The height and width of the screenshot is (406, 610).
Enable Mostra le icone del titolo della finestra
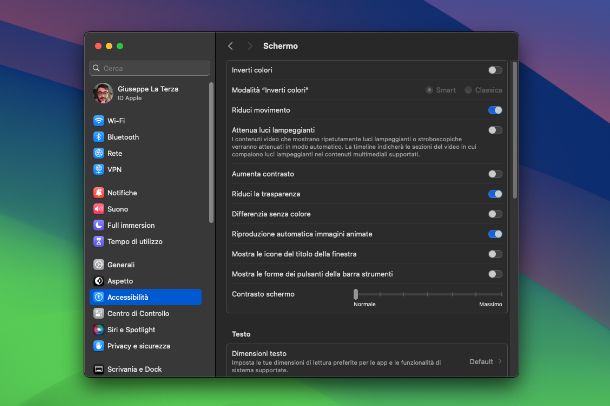pyautogui.click(x=495, y=254)
